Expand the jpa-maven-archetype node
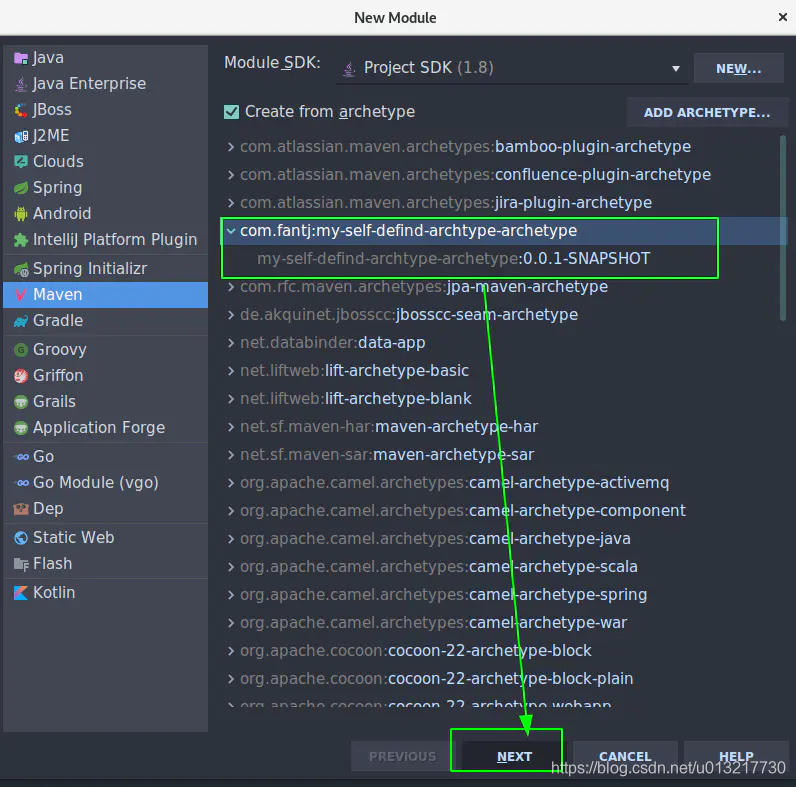This screenshot has height=787, width=796. pyautogui.click(x=231, y=287)
